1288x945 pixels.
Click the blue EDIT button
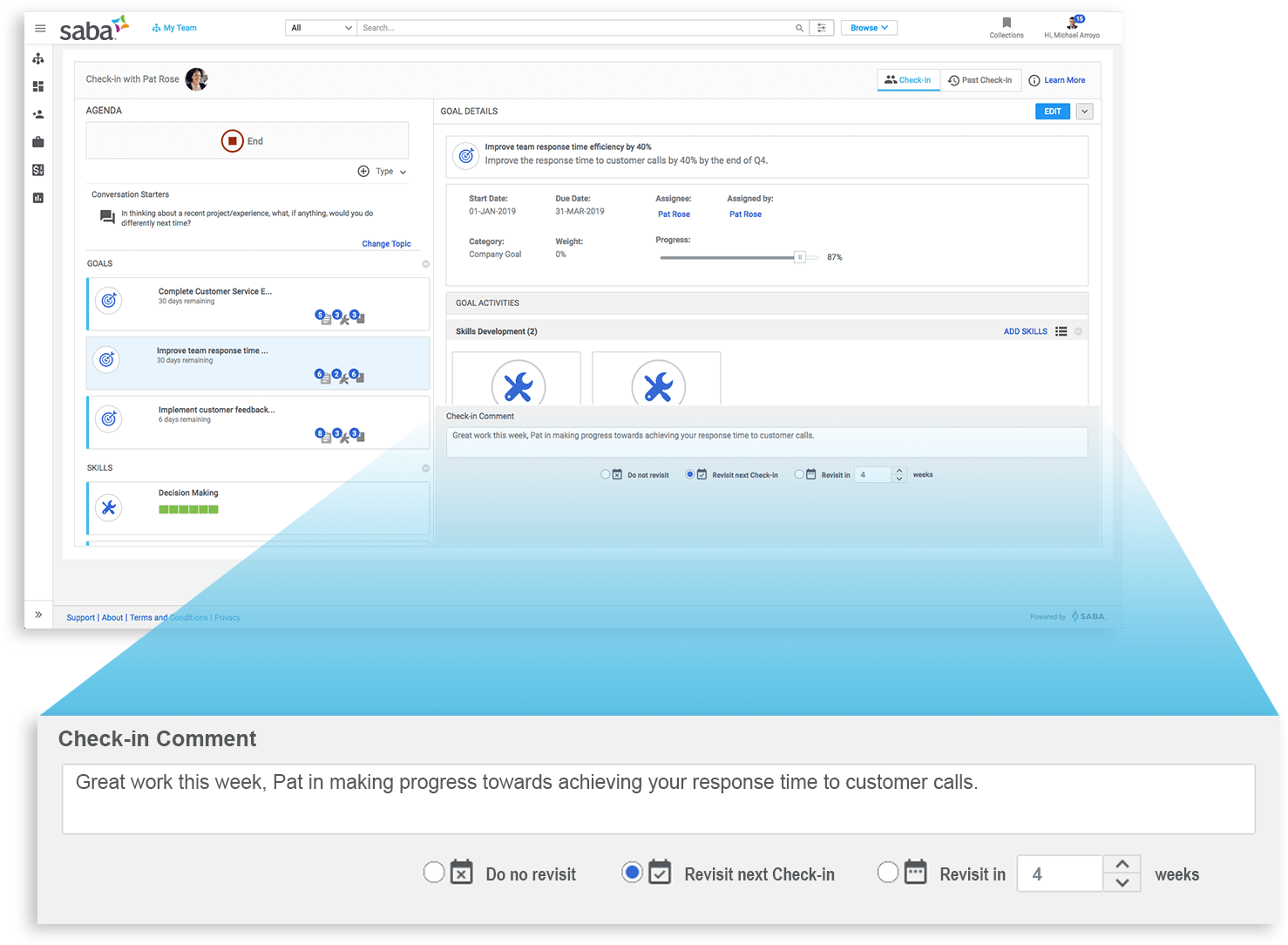[x=1052, y=112]
